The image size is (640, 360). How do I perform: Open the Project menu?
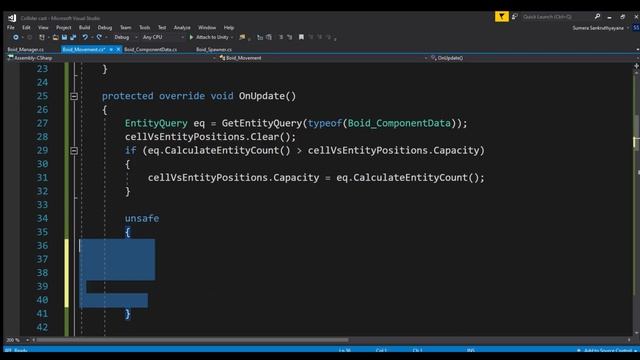pos(64,28)
